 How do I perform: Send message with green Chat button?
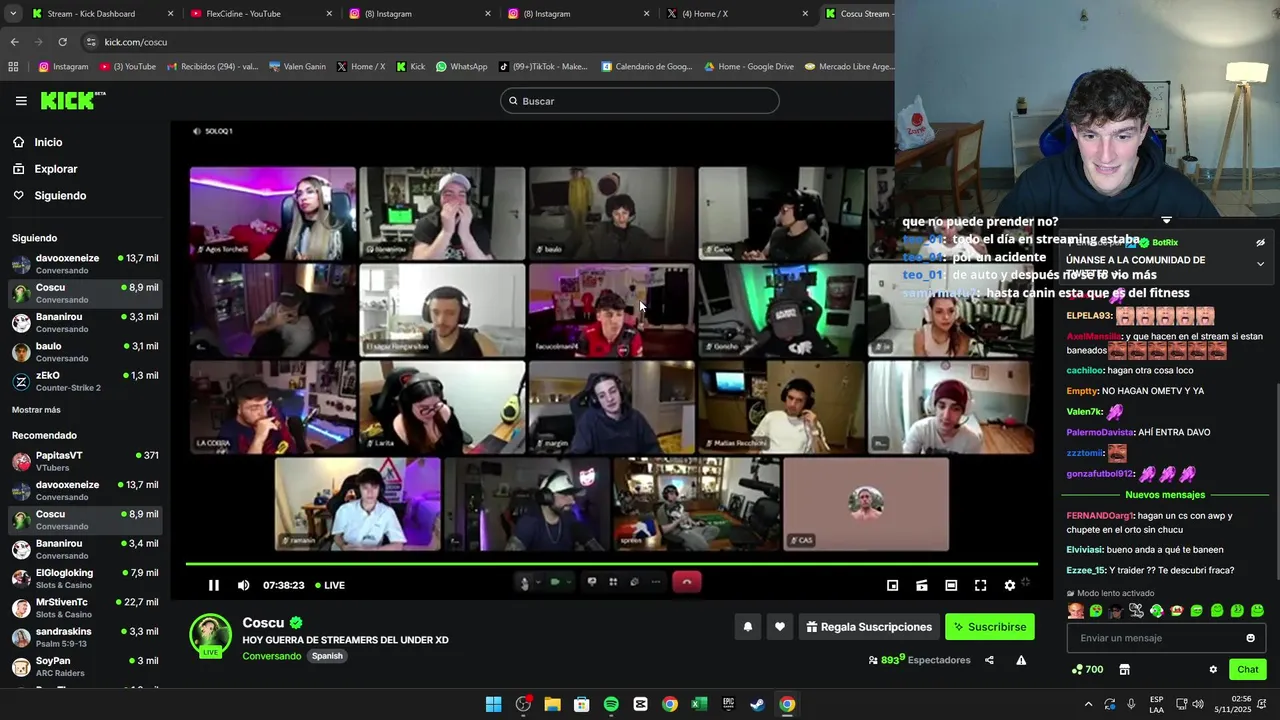[x=1248, y=669]
